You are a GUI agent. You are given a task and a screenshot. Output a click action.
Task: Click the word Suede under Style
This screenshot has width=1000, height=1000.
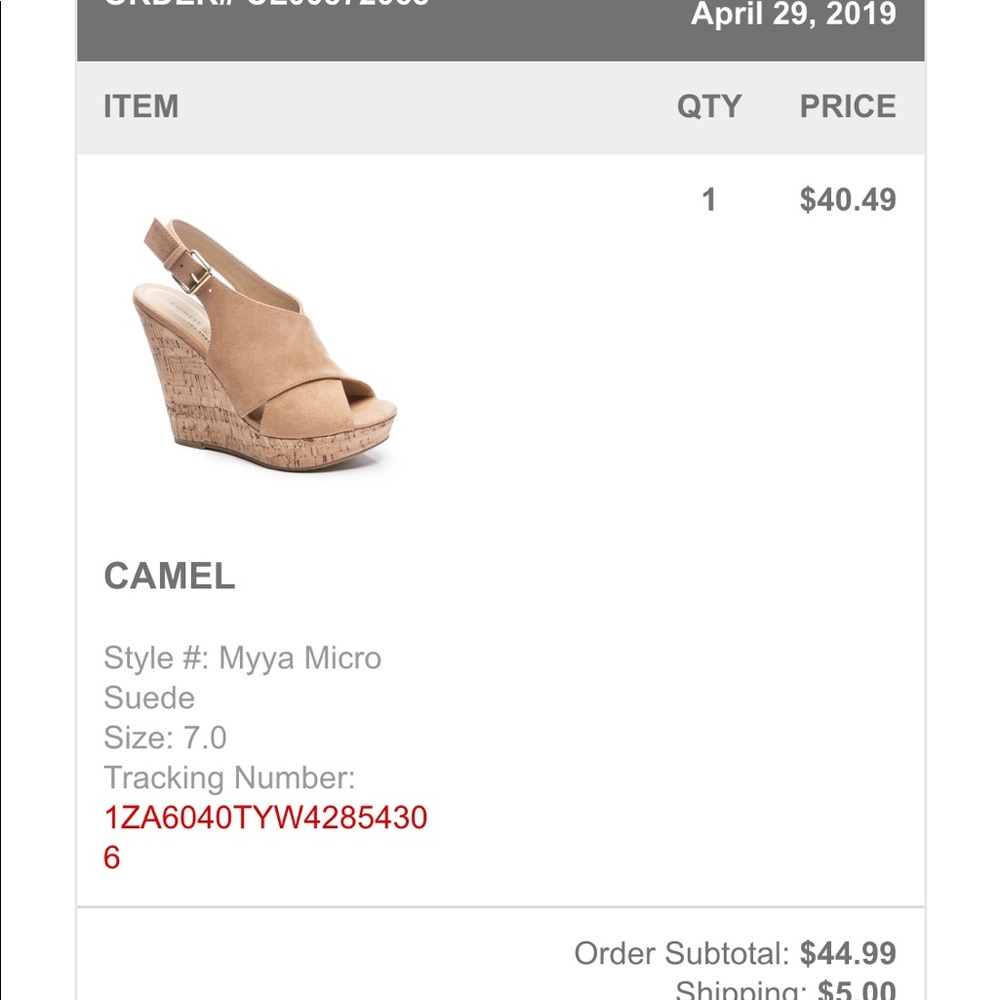149,698
